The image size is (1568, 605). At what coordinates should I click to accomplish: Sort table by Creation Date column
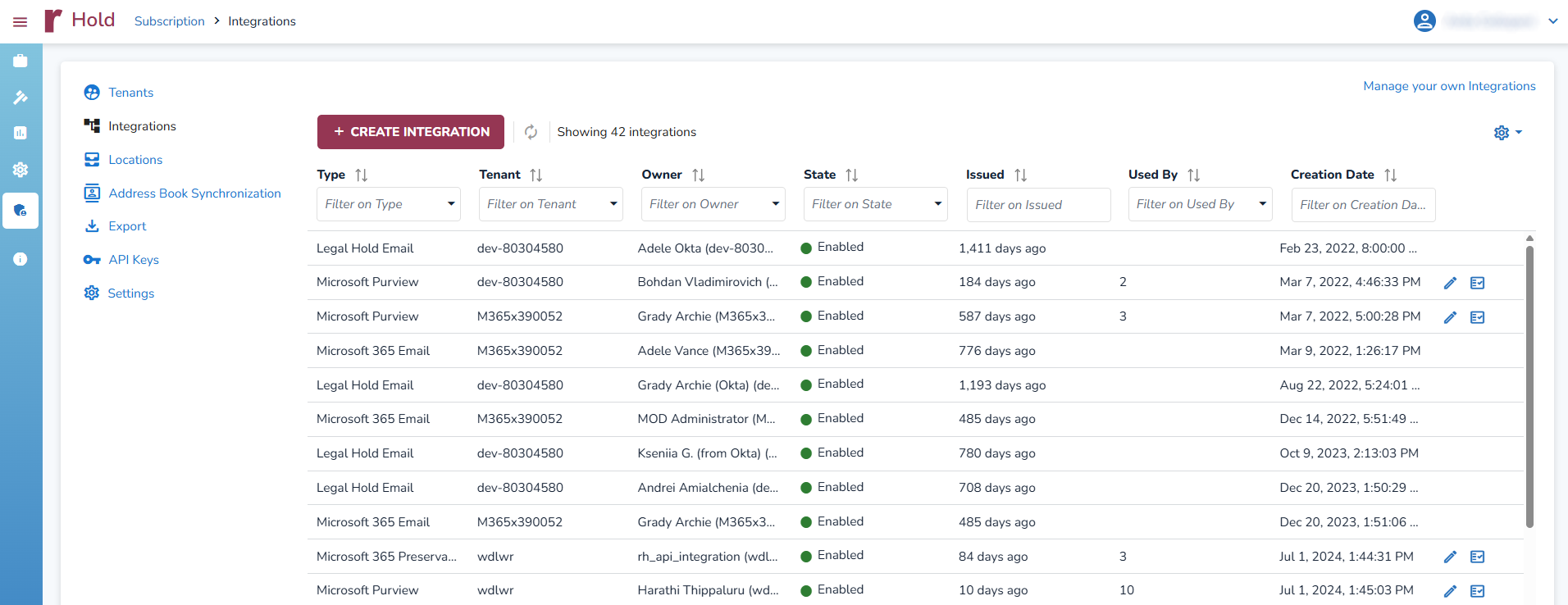(1390, 175)
